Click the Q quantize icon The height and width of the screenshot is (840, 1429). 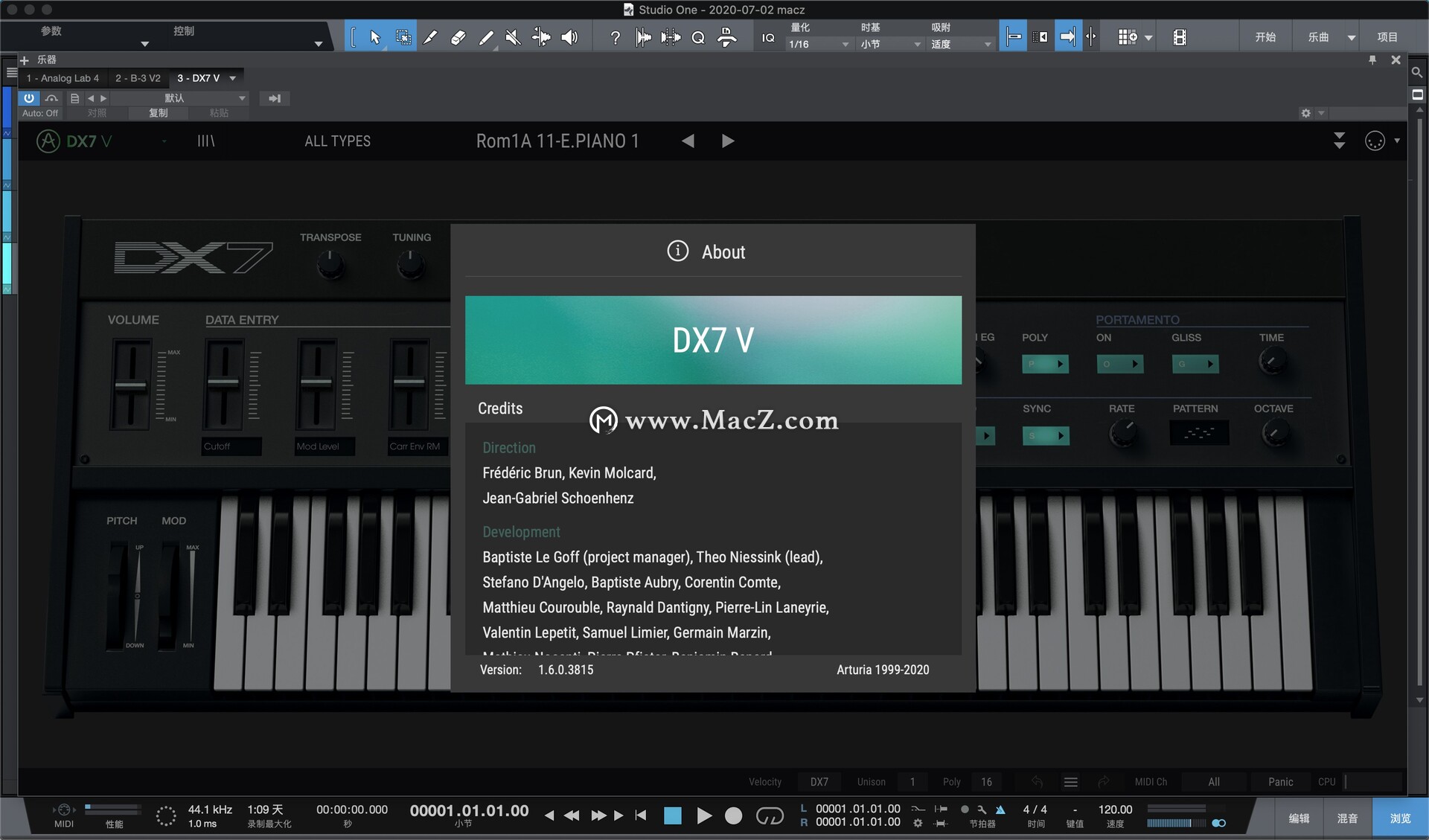coord(698,37)
